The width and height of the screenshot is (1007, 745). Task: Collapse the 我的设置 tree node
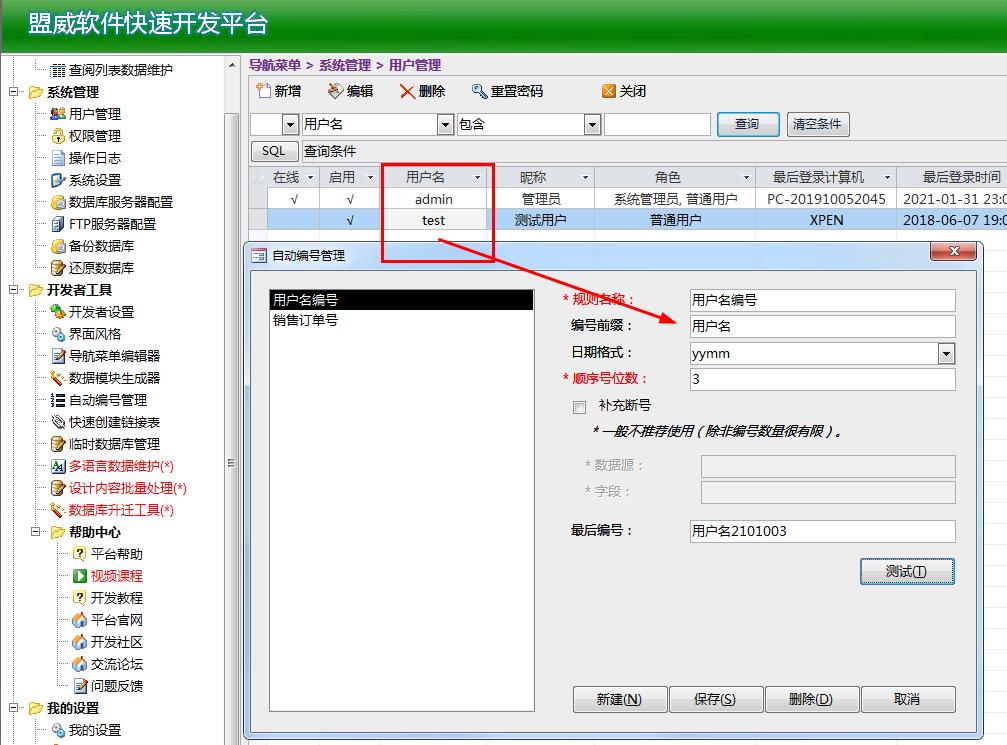coord(13,708)
